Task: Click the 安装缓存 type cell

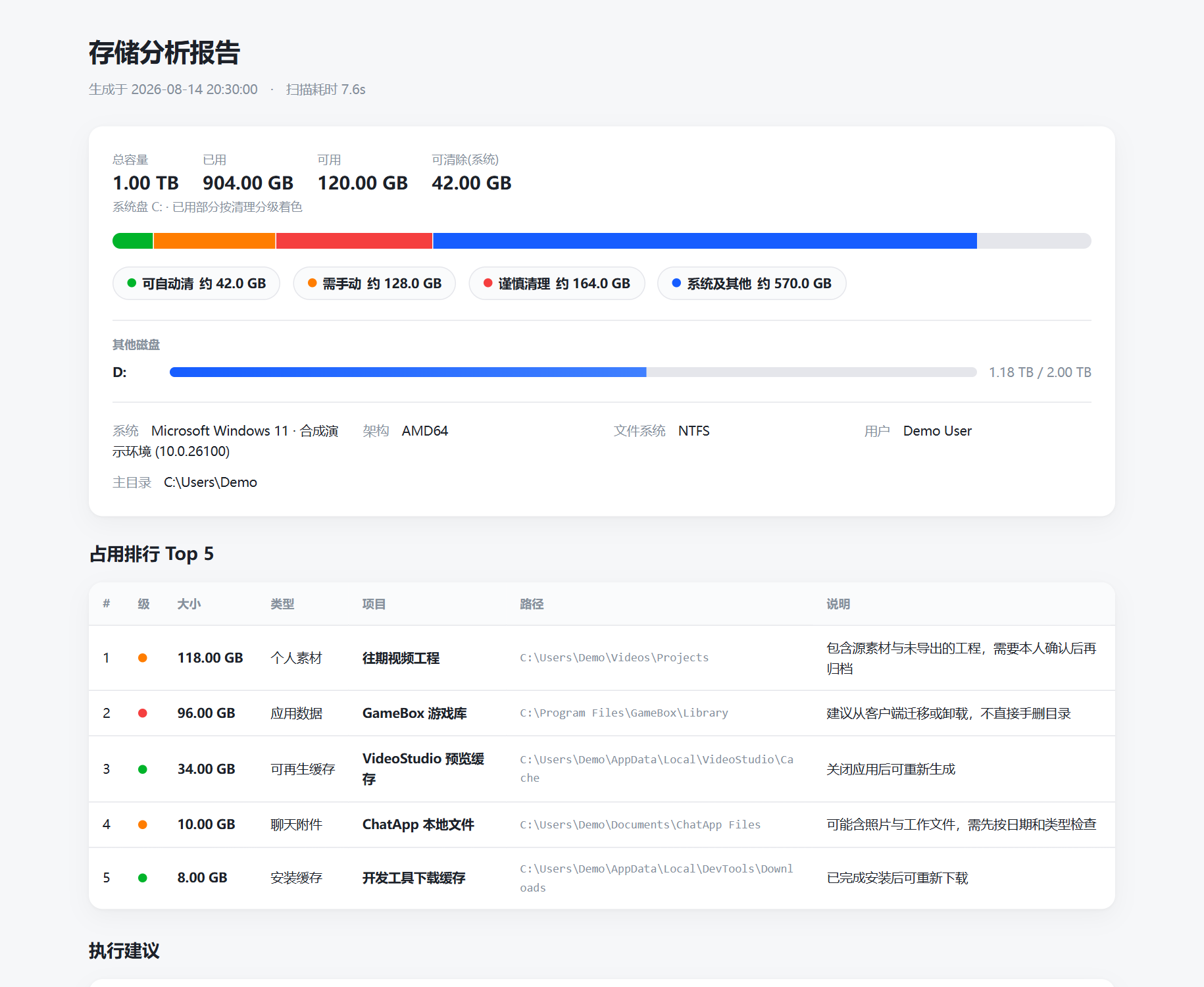Action: 296,878
